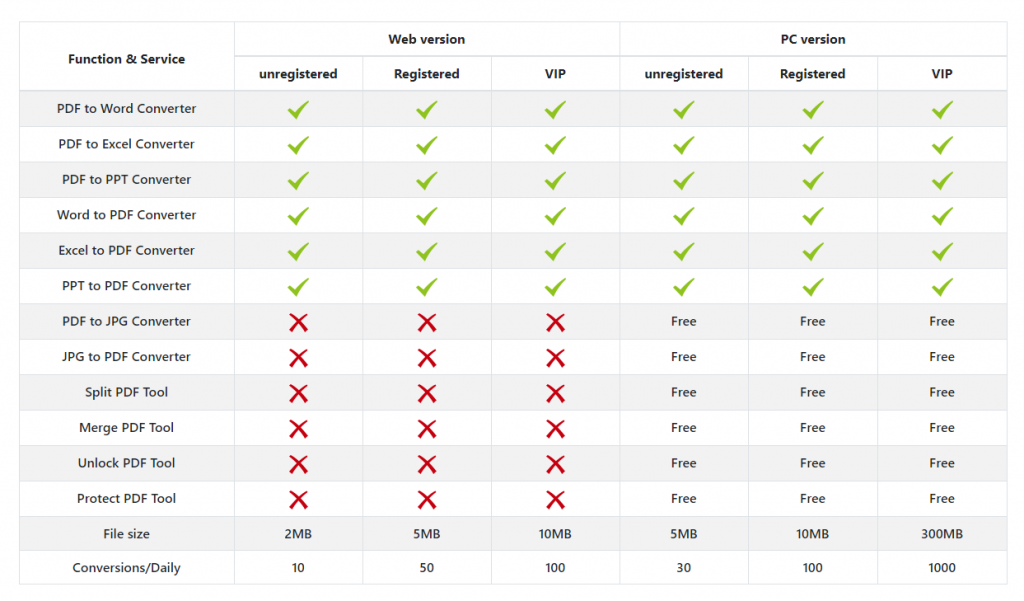Click the Function & Service header cell
The width and height of the screenshot is (1024, 601).
click(127, 59)
